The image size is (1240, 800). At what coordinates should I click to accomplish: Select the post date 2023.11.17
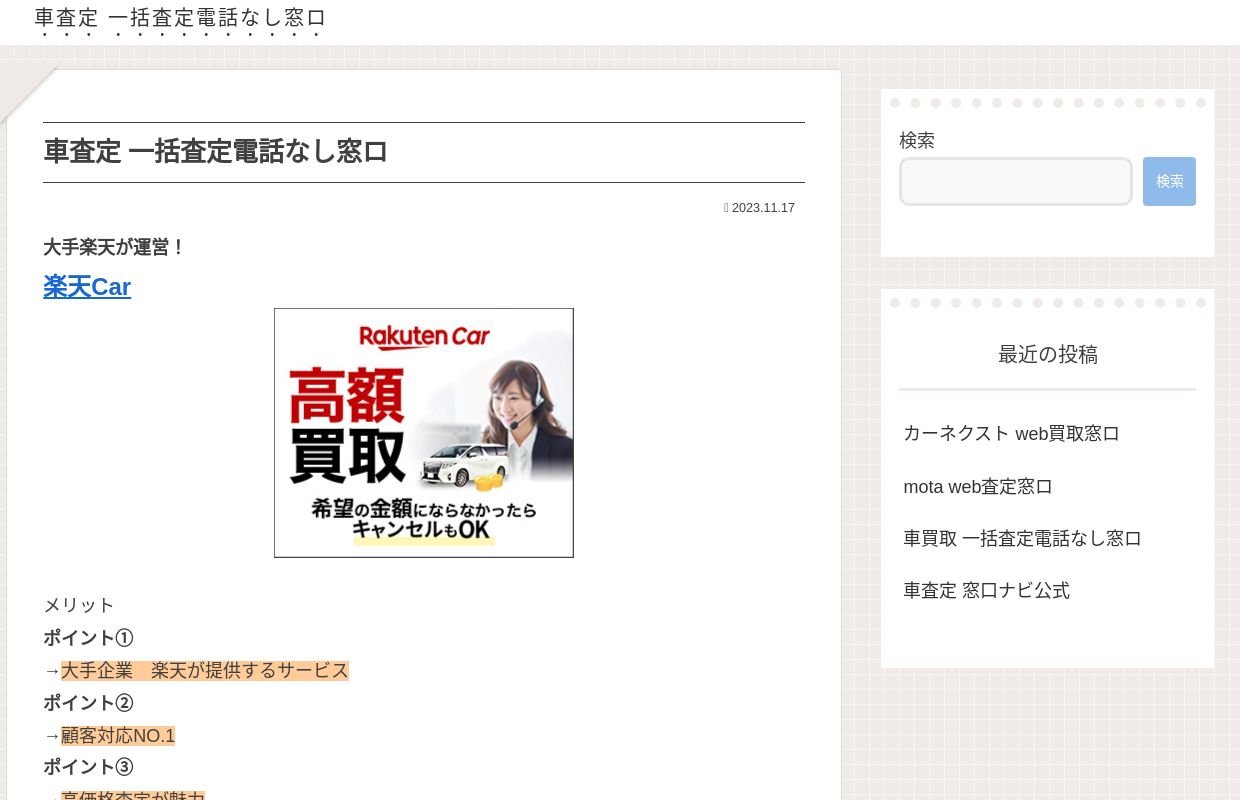tap(763, 208)
